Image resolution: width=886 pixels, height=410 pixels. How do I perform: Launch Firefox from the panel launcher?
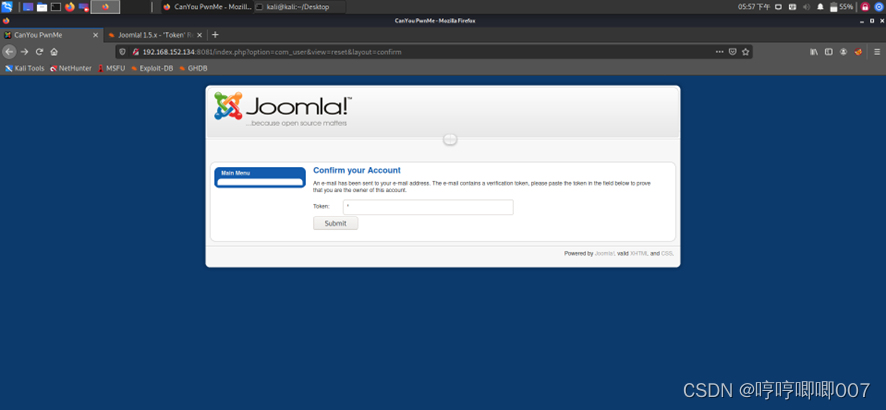pos(70,7)
